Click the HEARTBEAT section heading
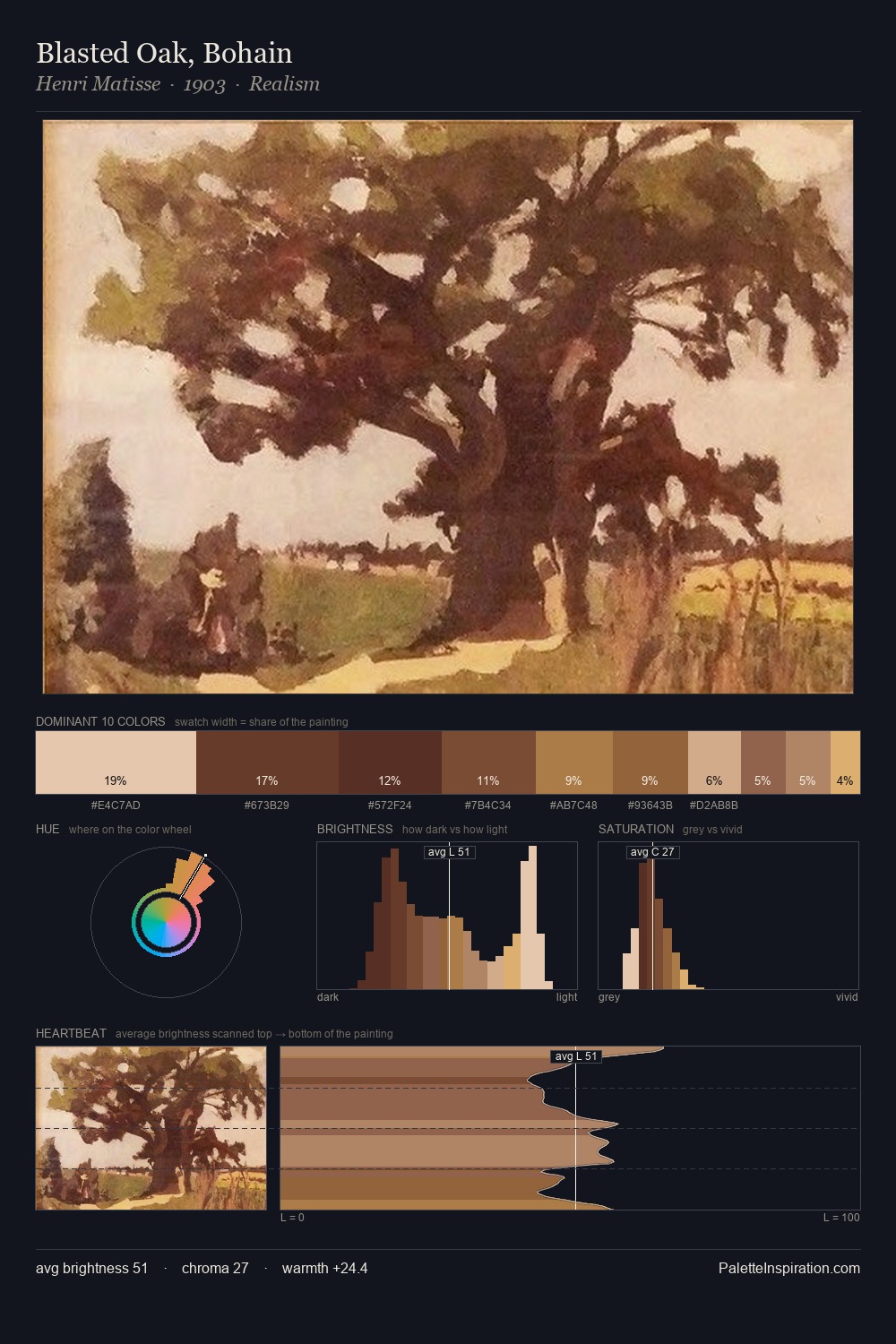 pyautogui.click(x=71, y=1033)
